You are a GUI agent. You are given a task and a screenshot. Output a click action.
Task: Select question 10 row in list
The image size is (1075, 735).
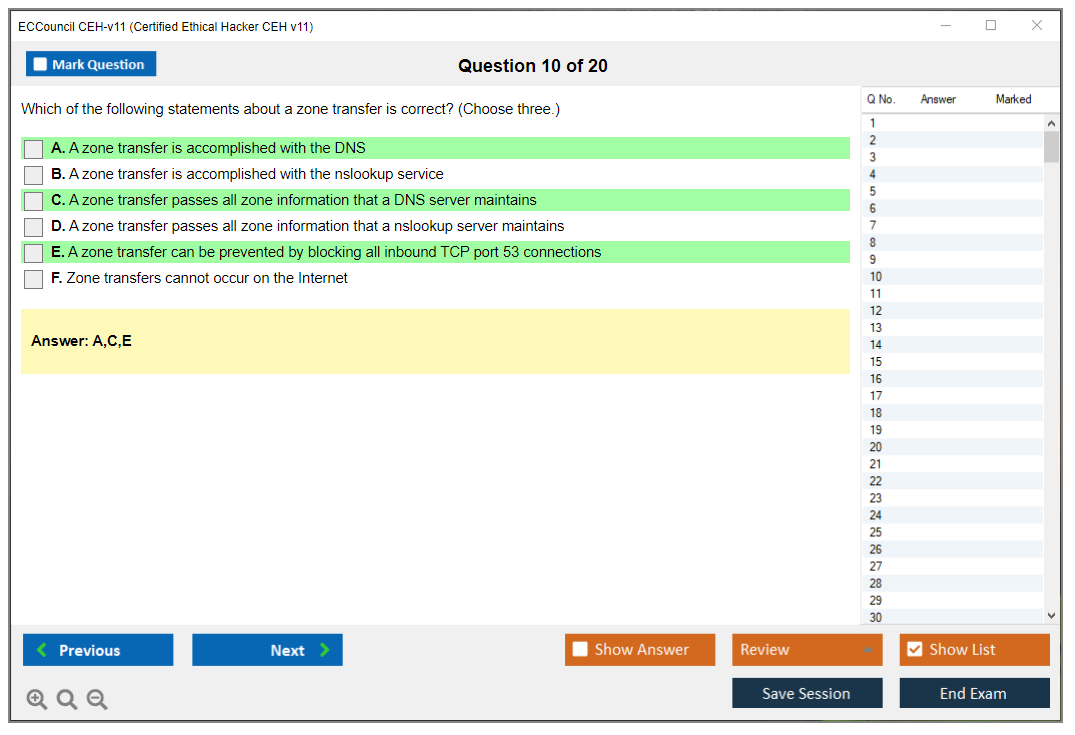pyautogui.click(x=876, y=277)
